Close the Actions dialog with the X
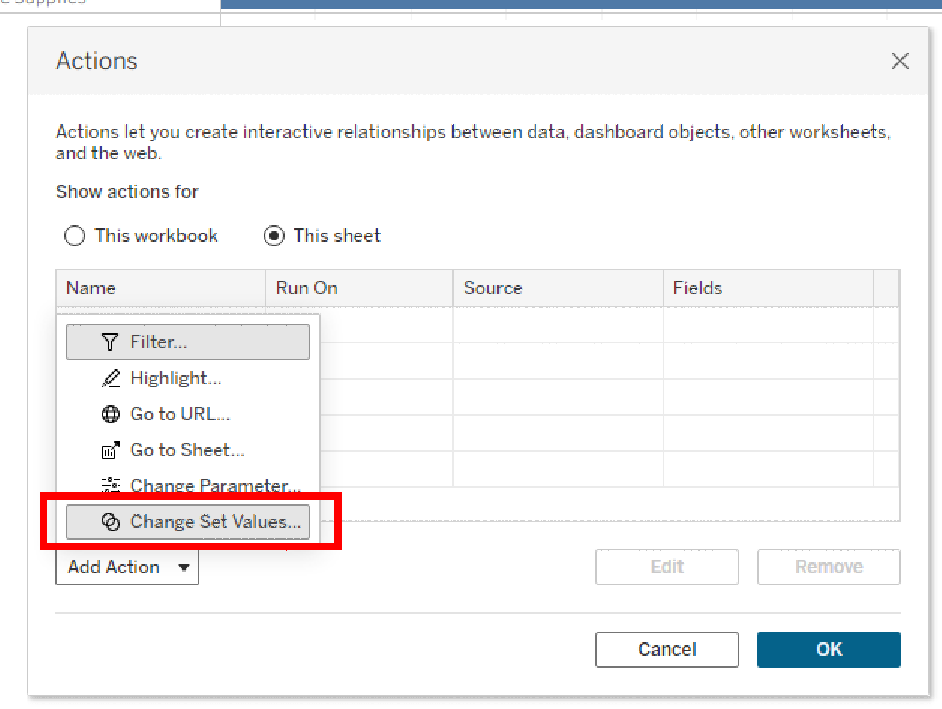 point(900,61)
